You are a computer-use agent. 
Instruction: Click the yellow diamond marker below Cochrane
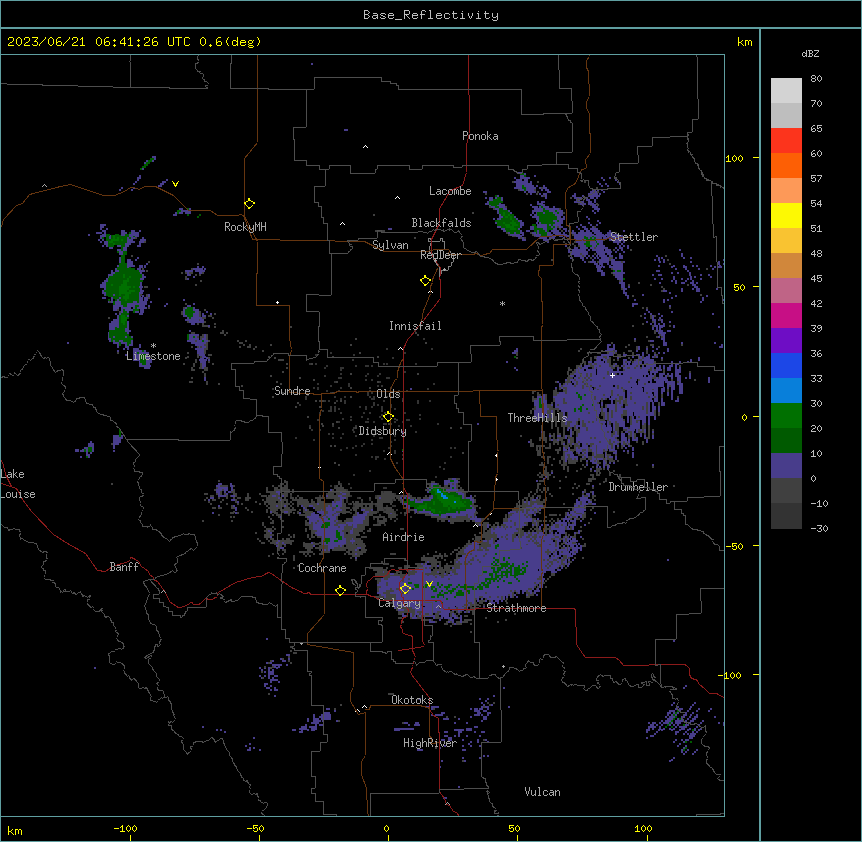(340, 590)
